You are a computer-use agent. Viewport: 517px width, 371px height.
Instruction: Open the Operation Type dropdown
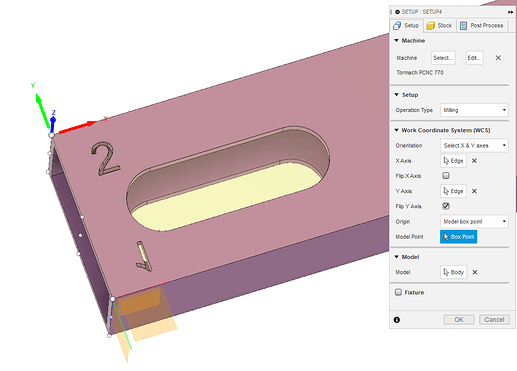point(474,110)
